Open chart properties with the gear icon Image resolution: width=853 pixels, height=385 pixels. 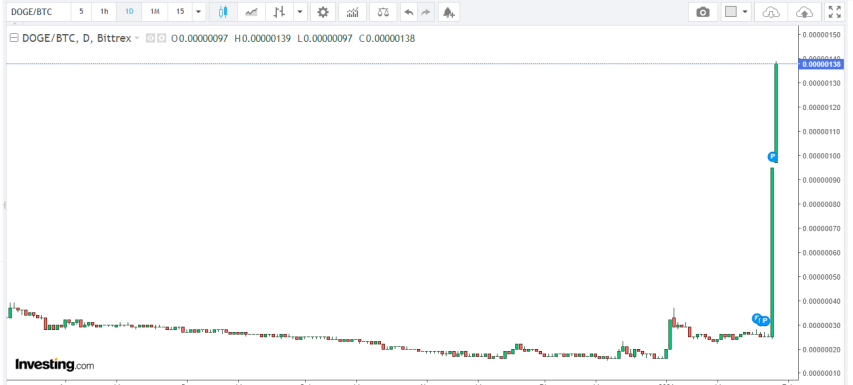pyautogui.click(x=323, y=12)
